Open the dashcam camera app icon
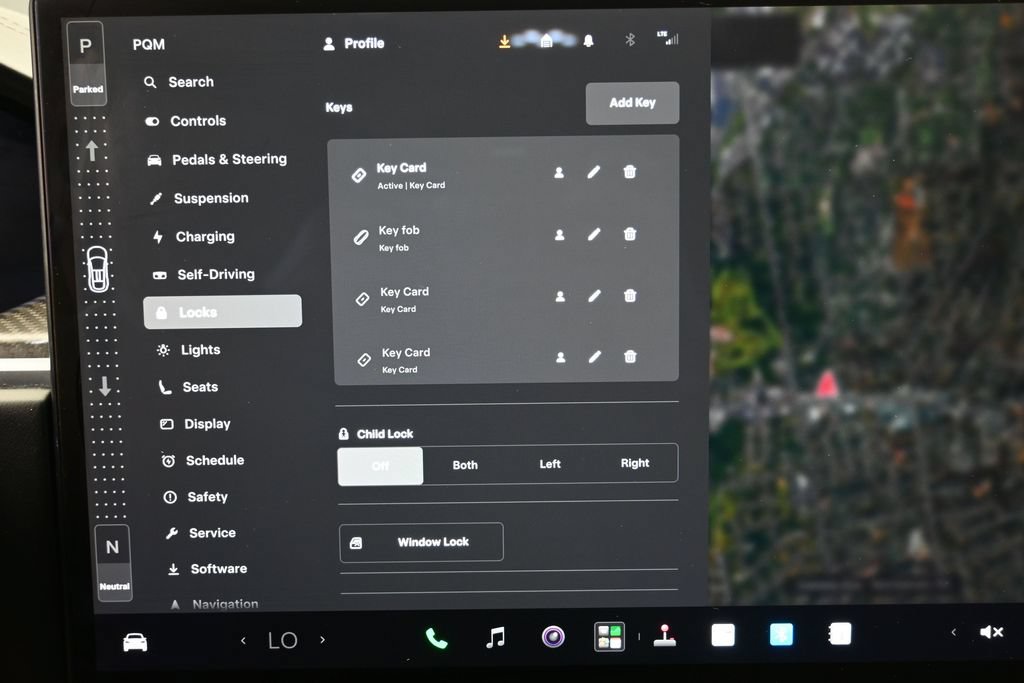The height and width of the screenshot is (683, 1024). coord(553,636)
